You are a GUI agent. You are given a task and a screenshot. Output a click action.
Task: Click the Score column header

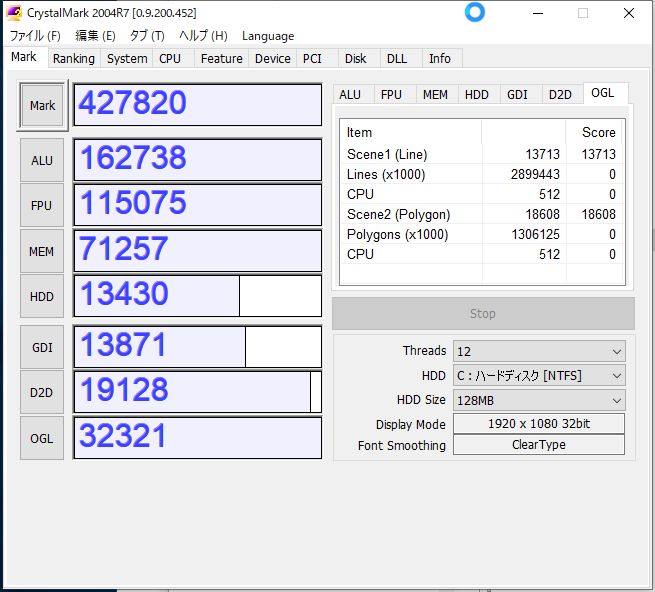[x=596, y=132]
